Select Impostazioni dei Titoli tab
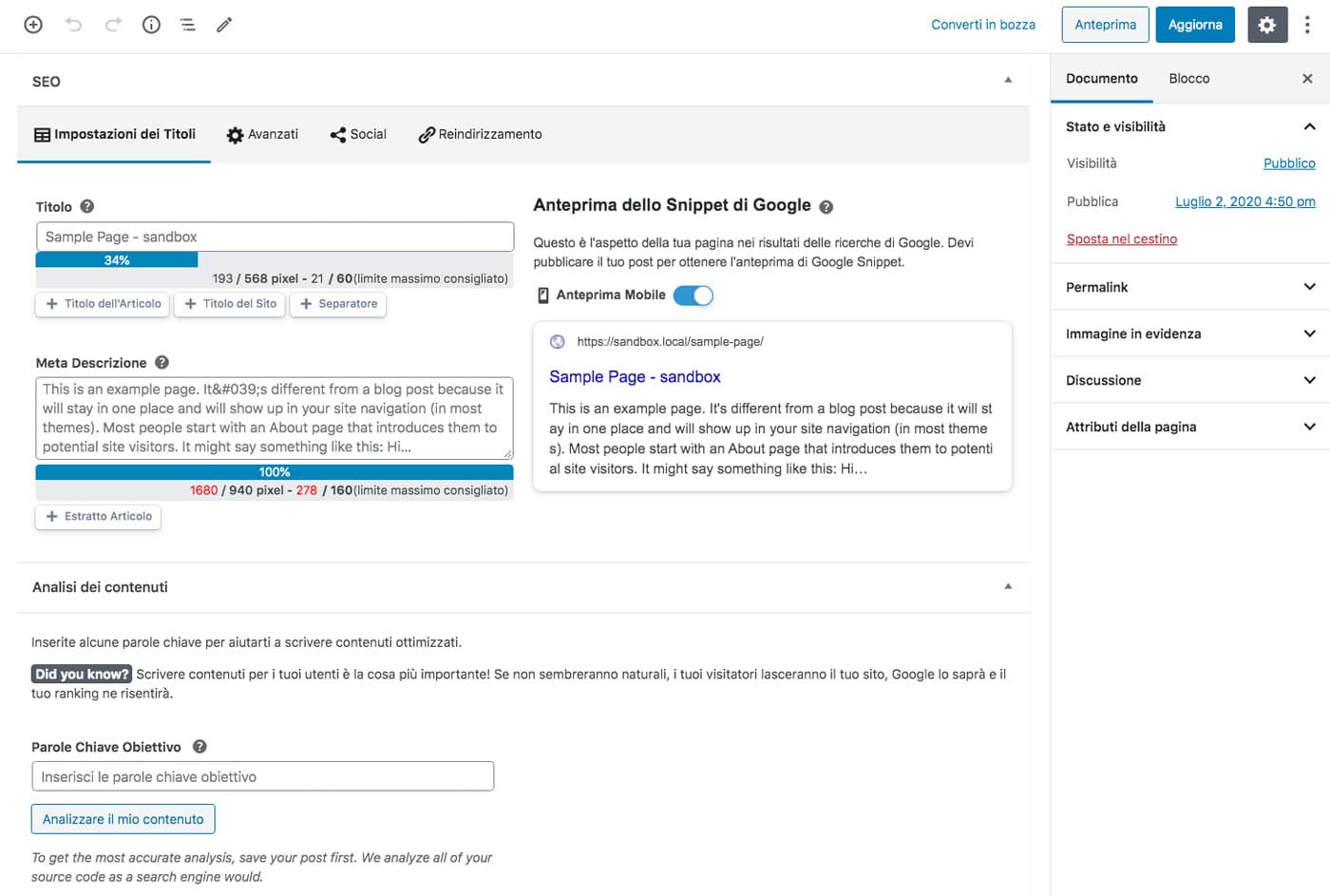Image resolution: width=1330 pixels, height=896 pixels. (x=114, y=134)
